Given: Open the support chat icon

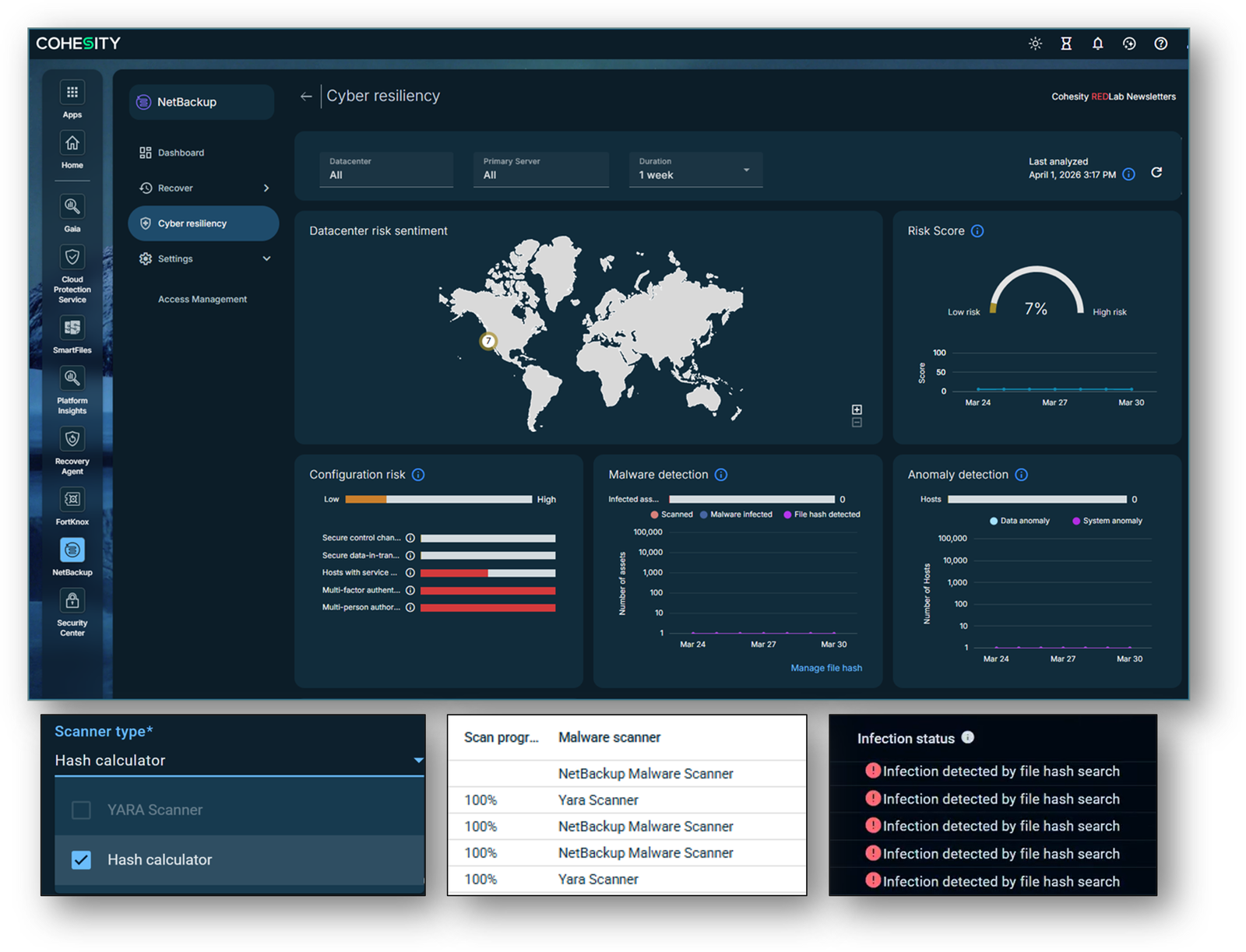Looking at the screenshot, I should (1129, 44).
